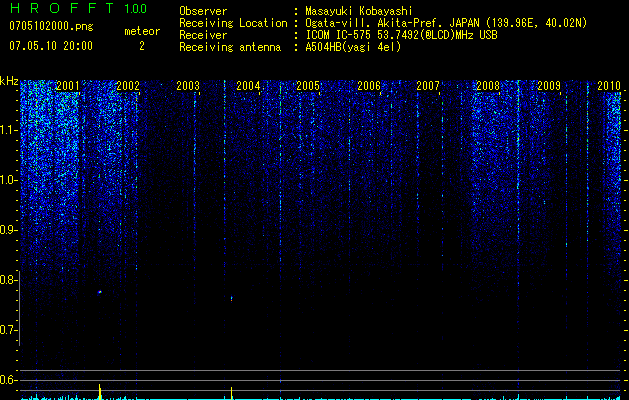Click the 0.9 kHz axis label
Screen dimensions: 629x400
[8, 230]
